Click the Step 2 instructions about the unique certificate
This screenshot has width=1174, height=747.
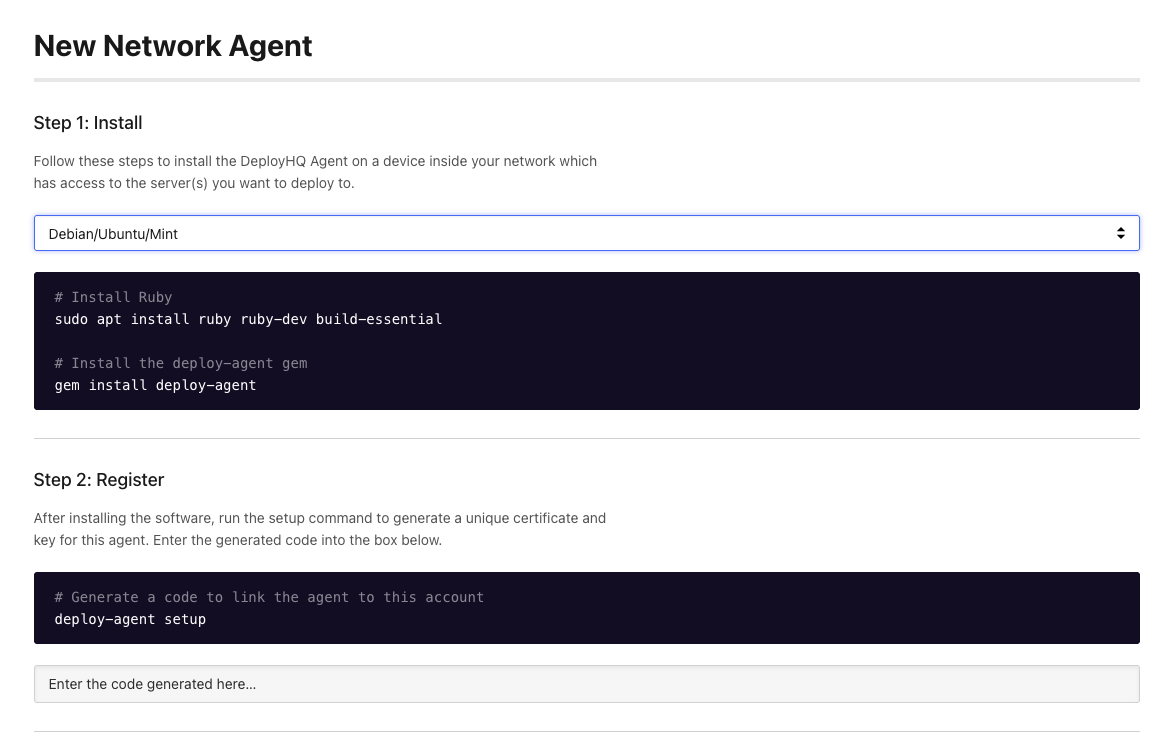tap(320, 529)
